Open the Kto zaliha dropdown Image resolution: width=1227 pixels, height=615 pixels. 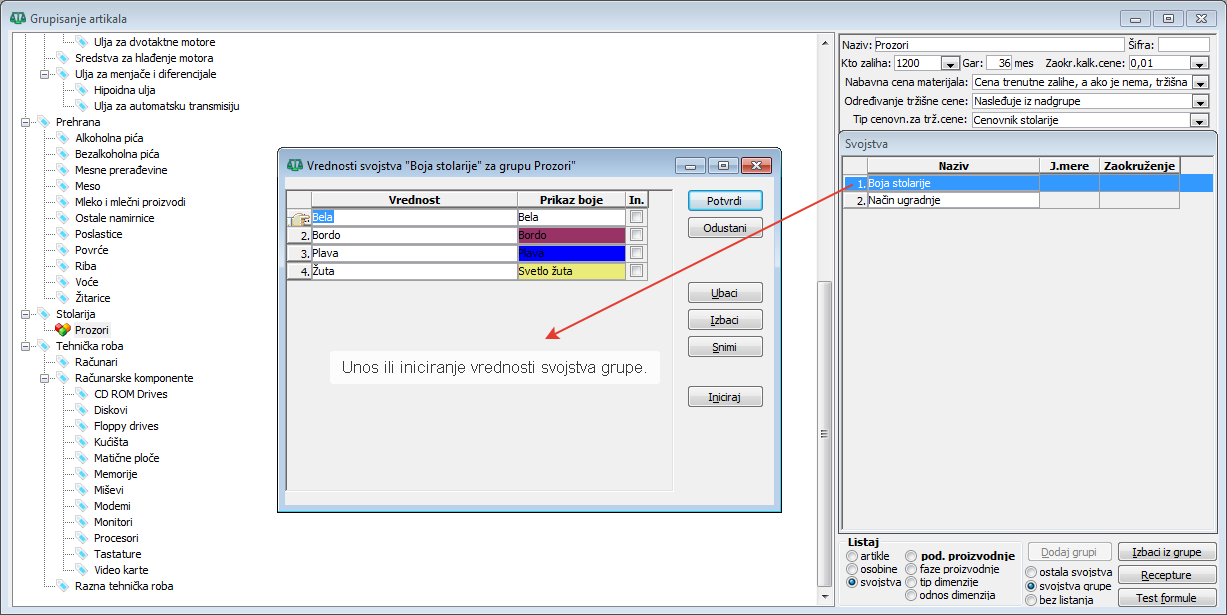point(950,63)
